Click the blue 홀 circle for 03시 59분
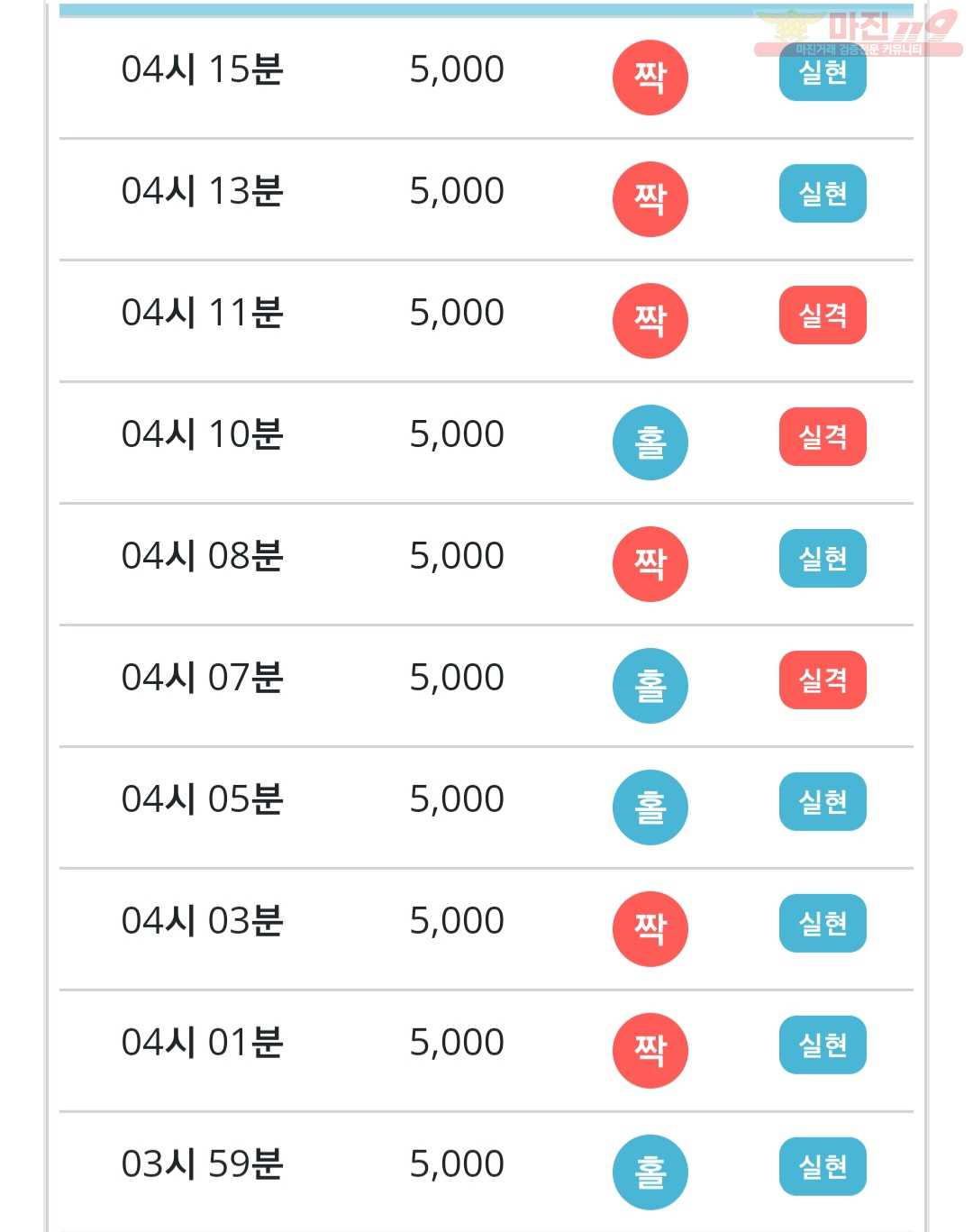 (650, 1173)
